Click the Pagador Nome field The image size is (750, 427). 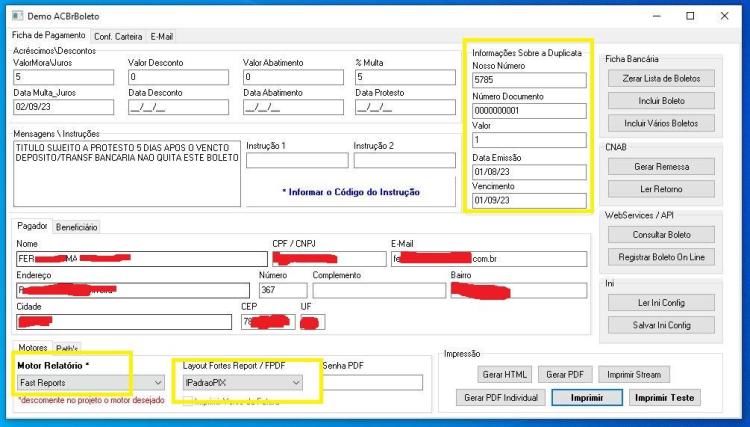point(142,259)
